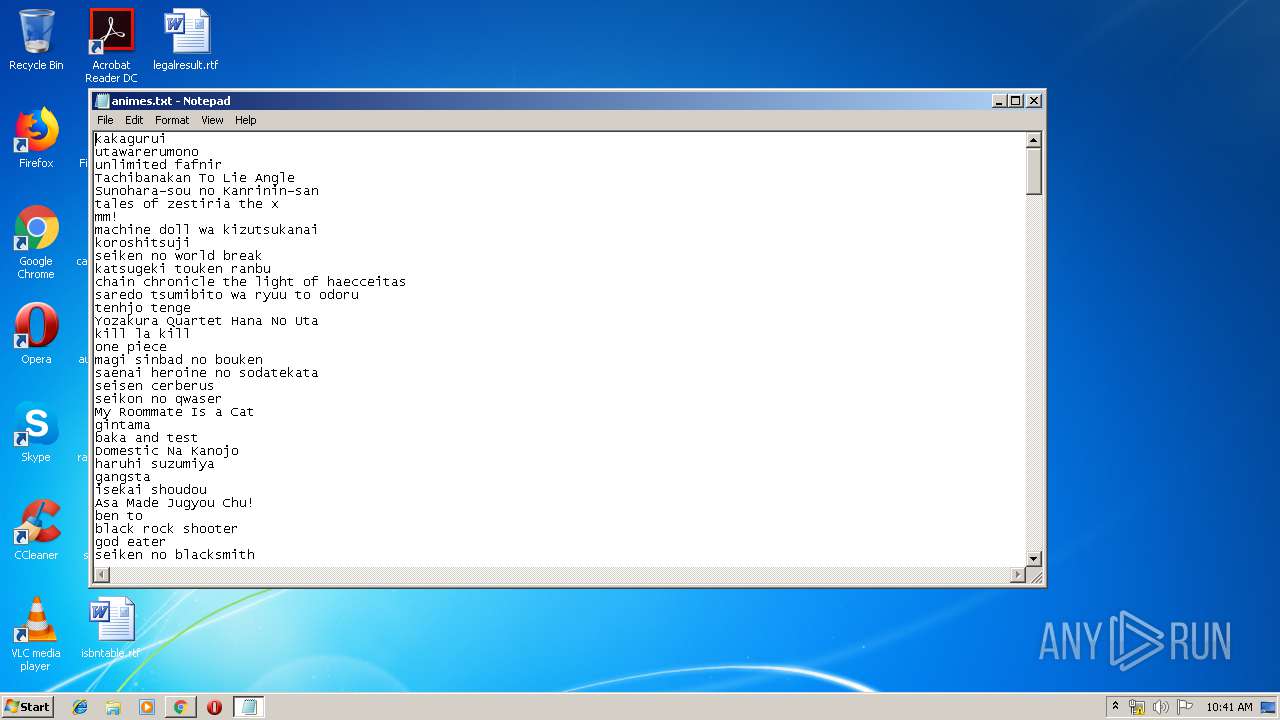Open Windows Explorer folder in taskbar
The height and width of the screenshot is (720, 1280).
point(113,707)
